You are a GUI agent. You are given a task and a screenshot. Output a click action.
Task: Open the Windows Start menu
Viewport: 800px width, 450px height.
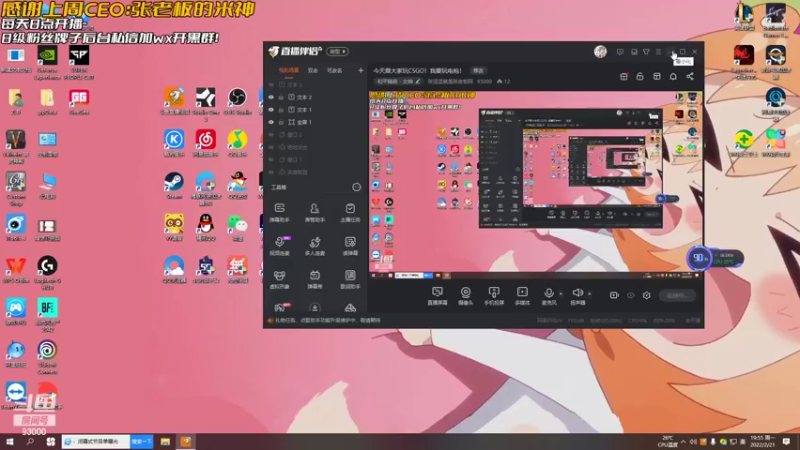tap(9, 441)
